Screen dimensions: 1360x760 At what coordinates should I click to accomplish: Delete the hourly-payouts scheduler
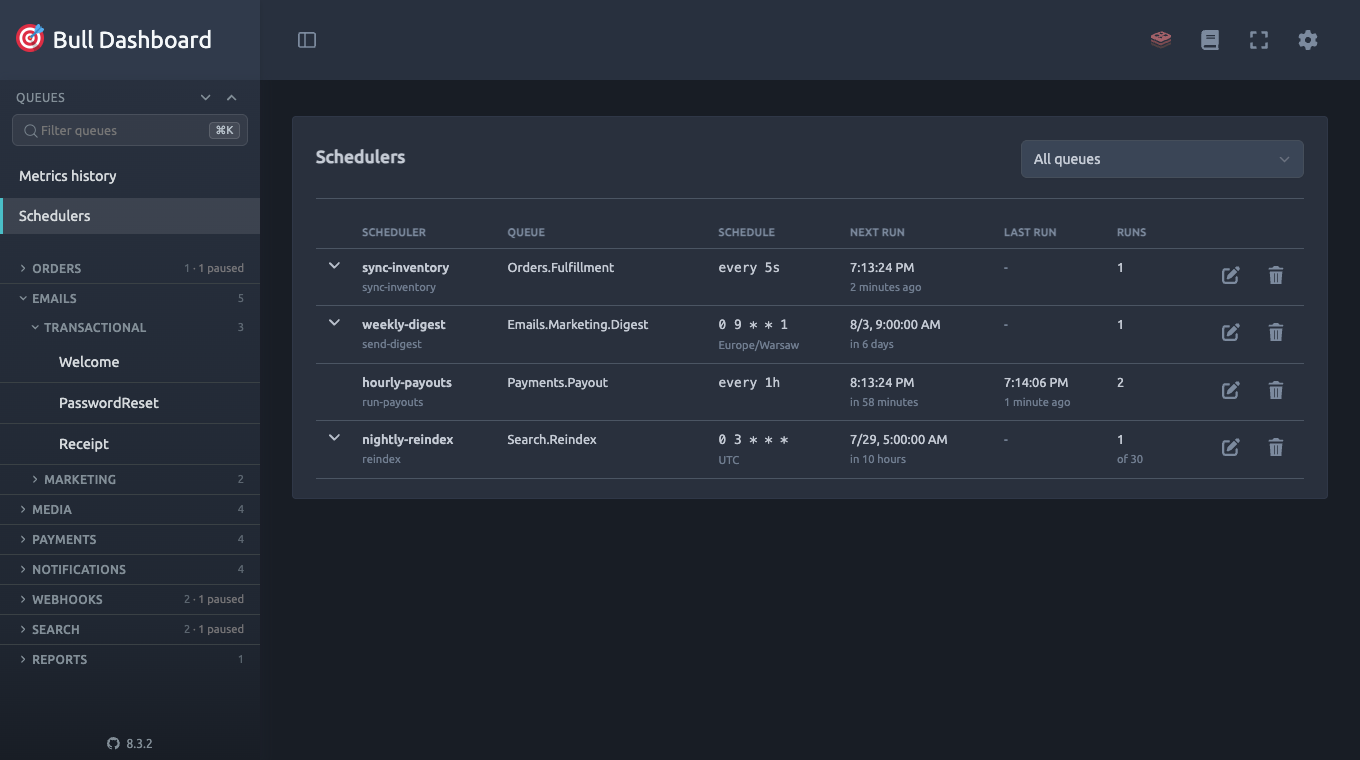click(1276, 390)
